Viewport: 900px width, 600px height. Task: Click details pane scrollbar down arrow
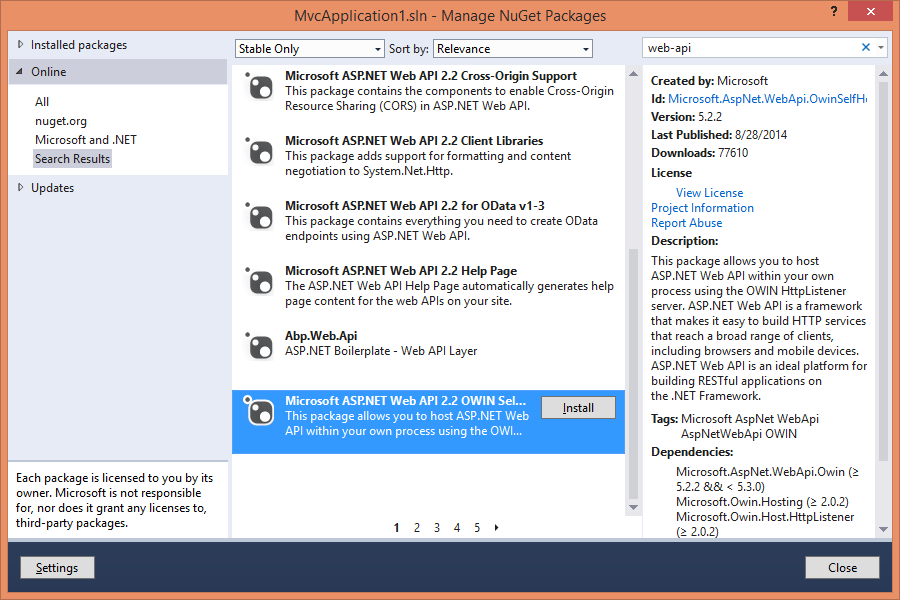point(883,529)
